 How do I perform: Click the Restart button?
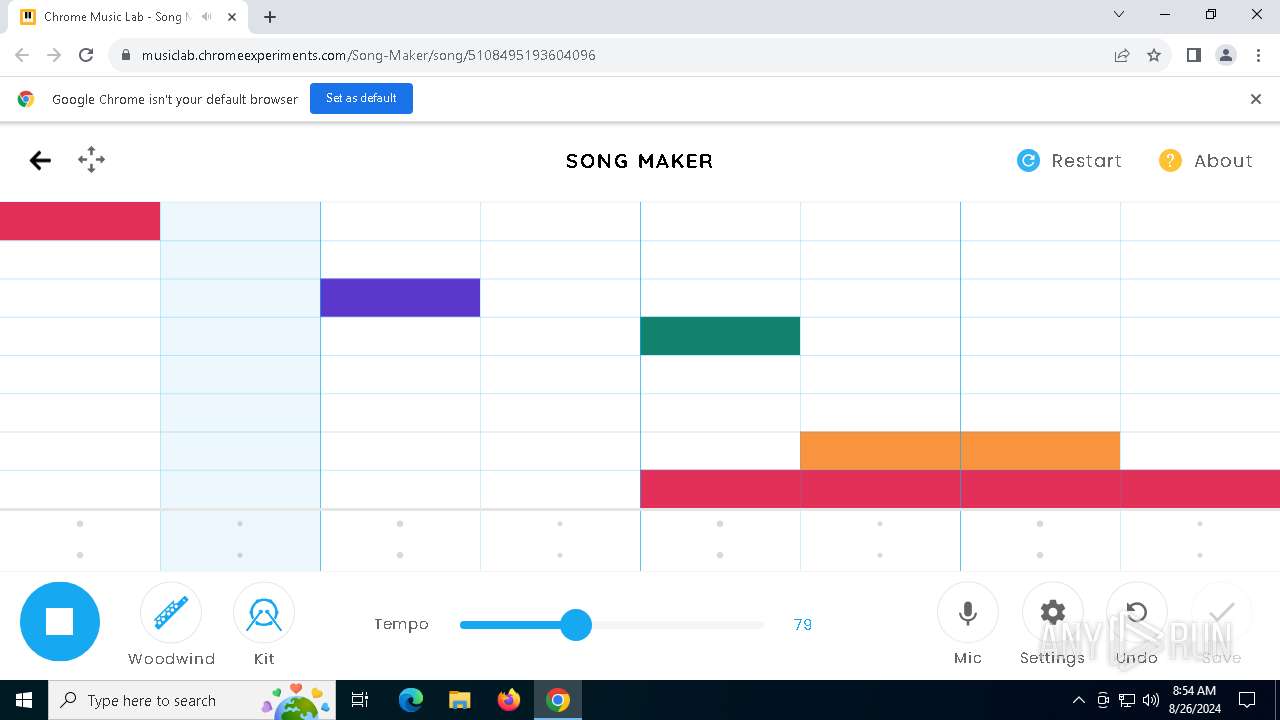[1069, 161]
